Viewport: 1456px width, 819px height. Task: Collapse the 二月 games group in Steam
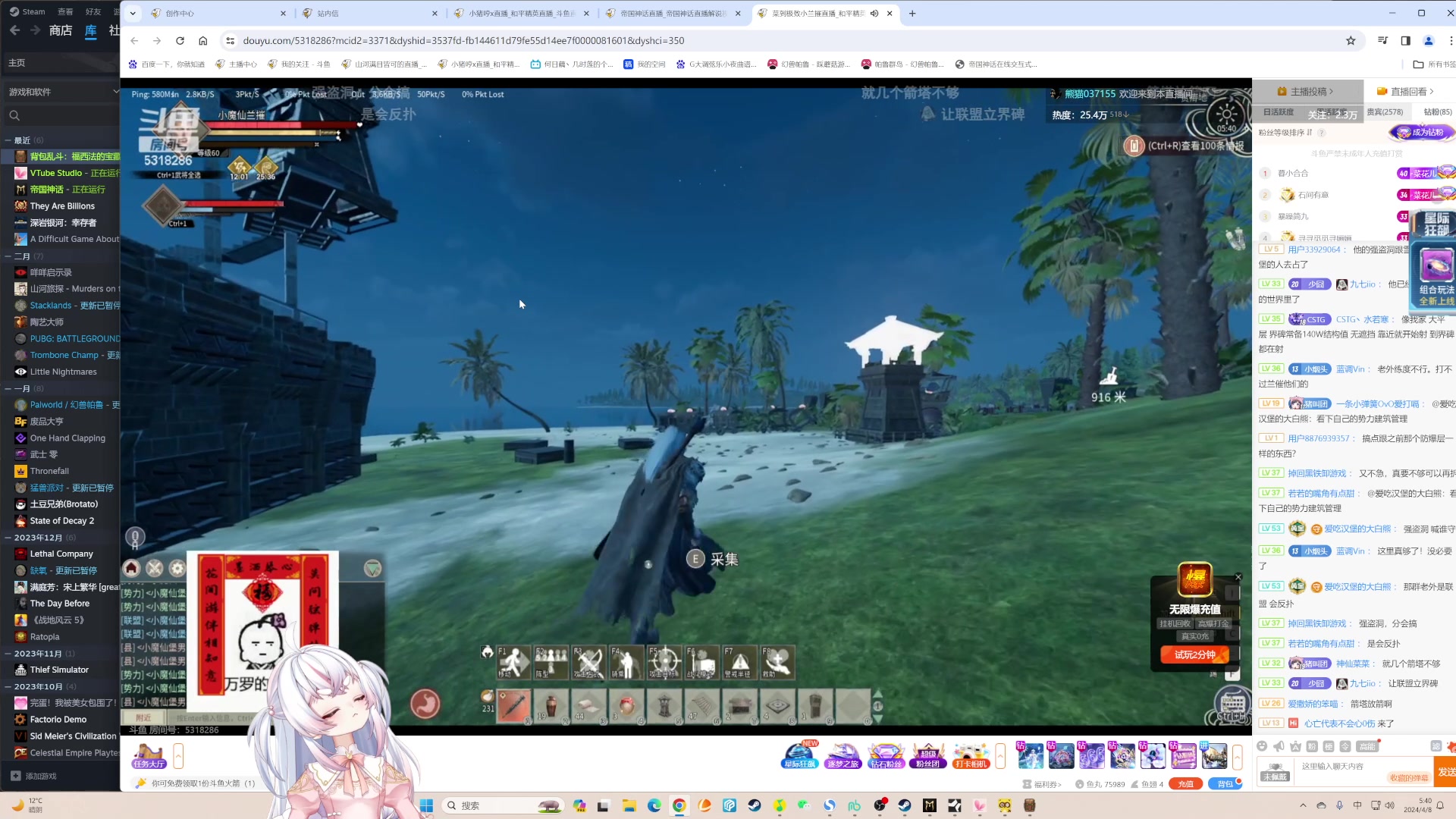[8, 256]
